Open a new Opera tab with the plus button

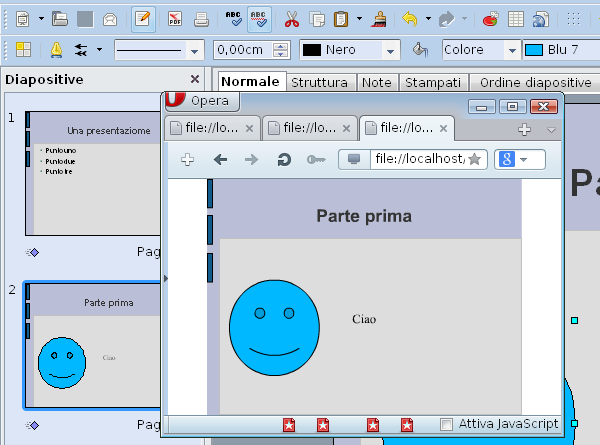click(x=524, y=129)
